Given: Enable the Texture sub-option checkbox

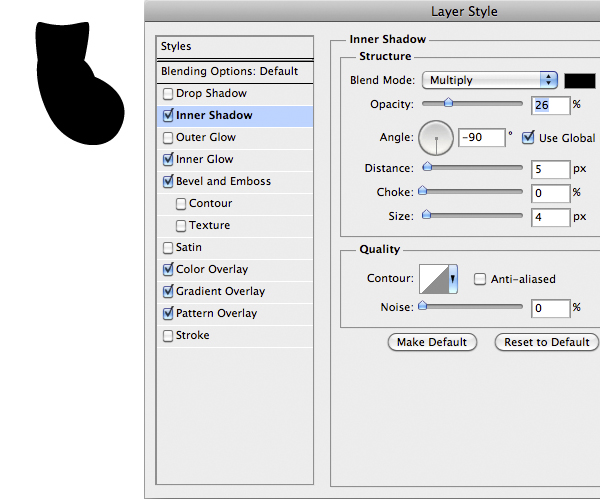Looking at the screenshot, I should 181,226.
